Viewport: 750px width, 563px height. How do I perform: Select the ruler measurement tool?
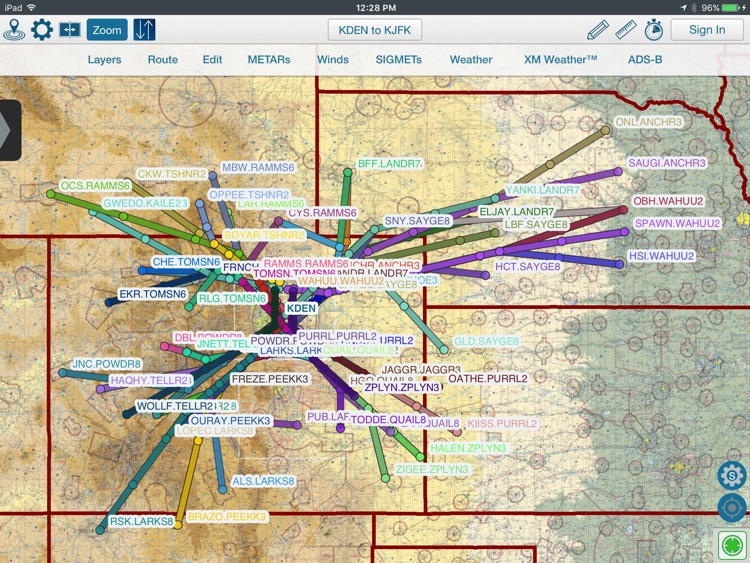pos(626,30)
